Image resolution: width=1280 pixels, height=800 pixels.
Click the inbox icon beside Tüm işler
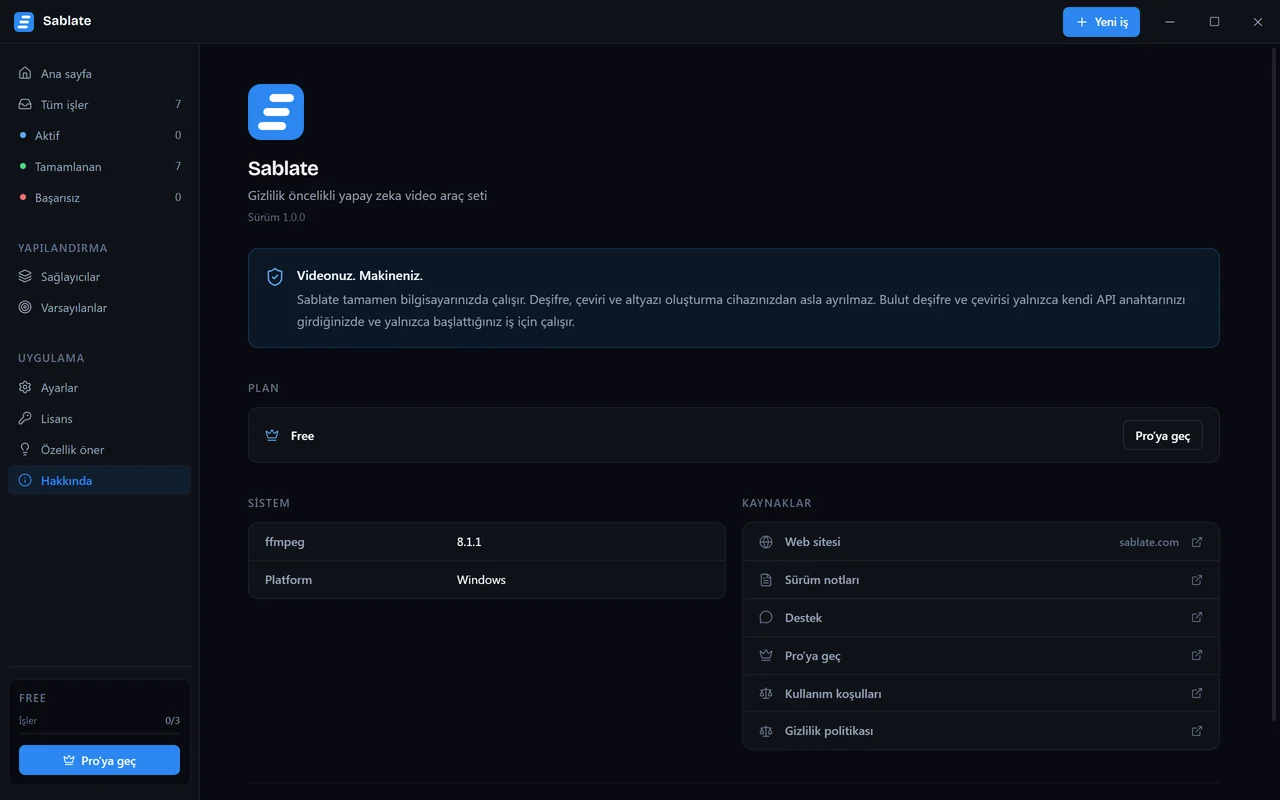pyautogui.click(x=25, y=105)
